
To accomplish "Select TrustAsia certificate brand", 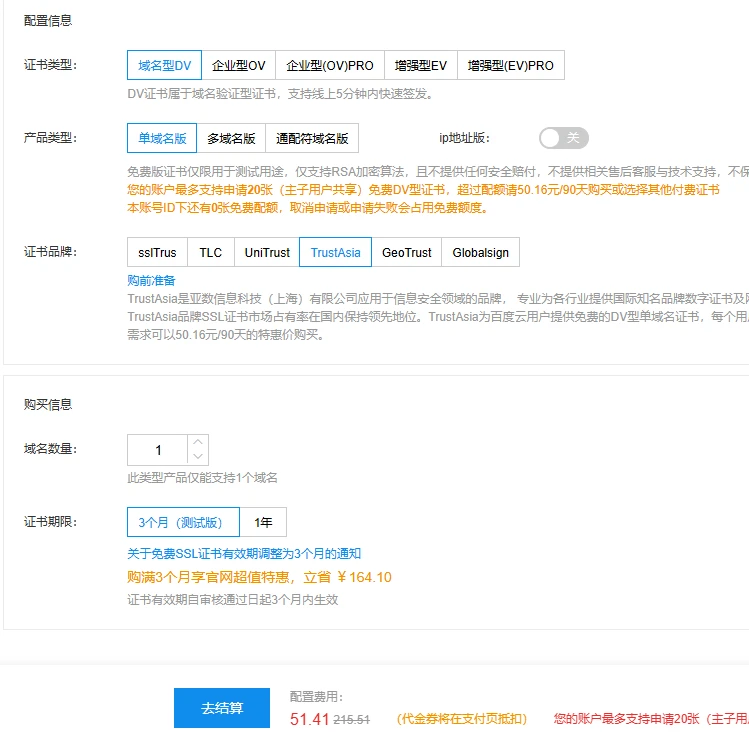I will [335, 252].
